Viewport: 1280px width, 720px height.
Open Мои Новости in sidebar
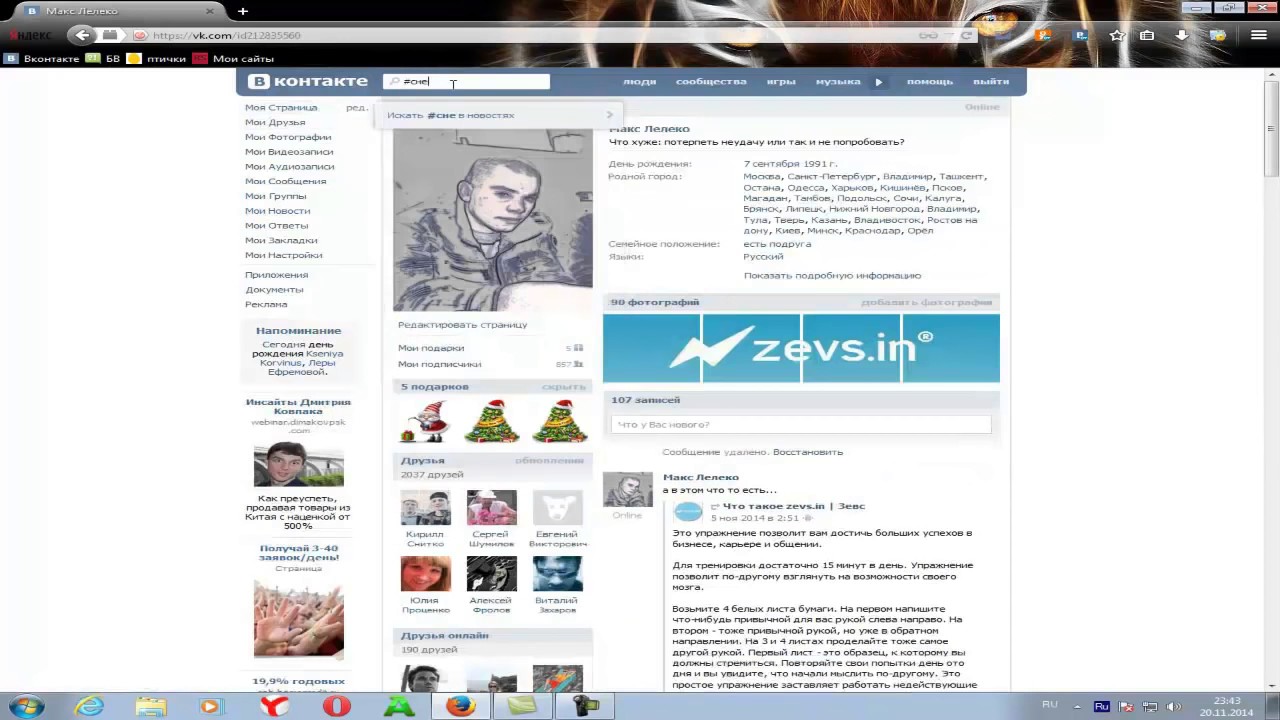tap(278, 211)
